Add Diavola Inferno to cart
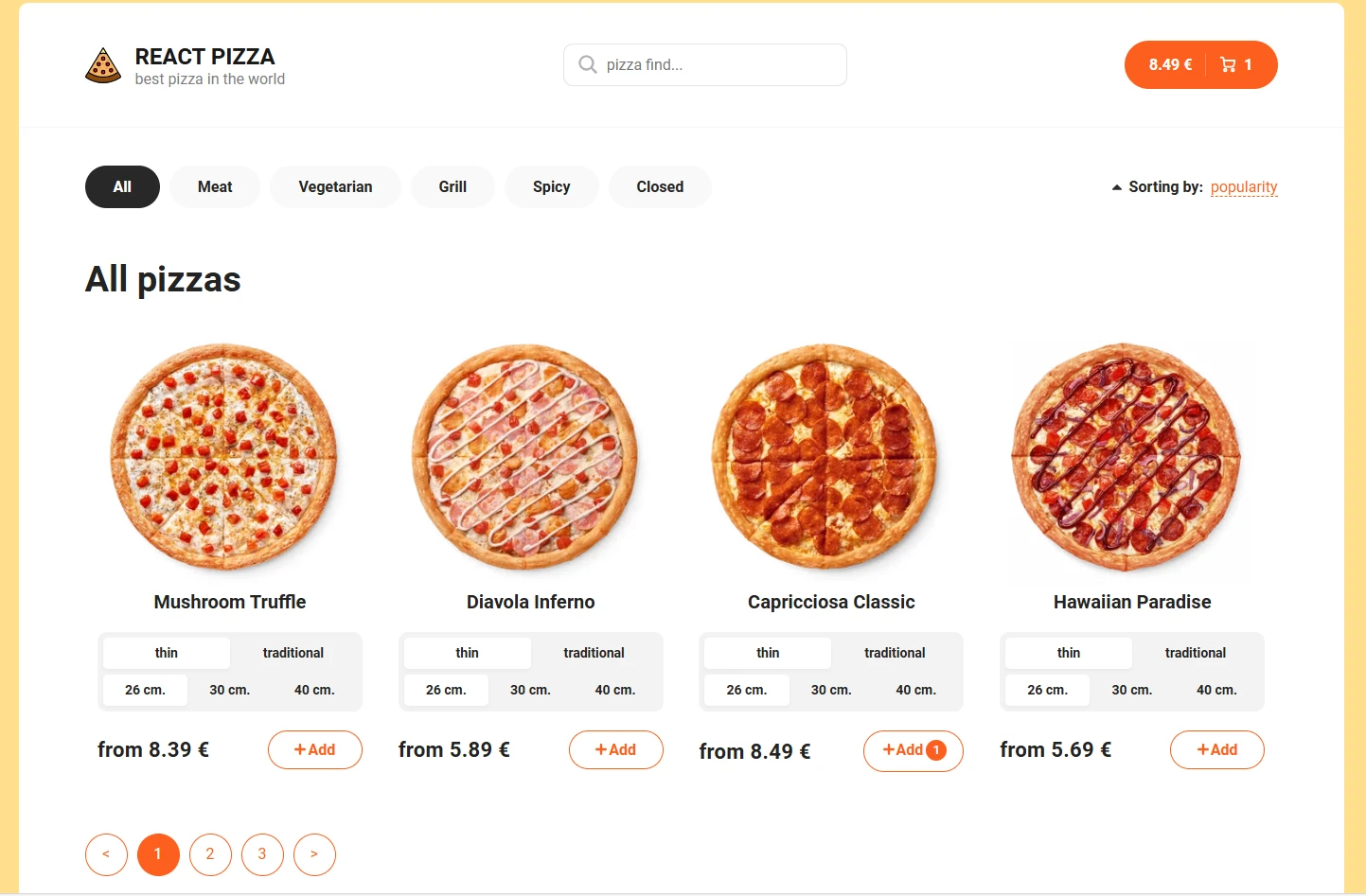This screenshot has height=896, width=1366. (615, 749)
